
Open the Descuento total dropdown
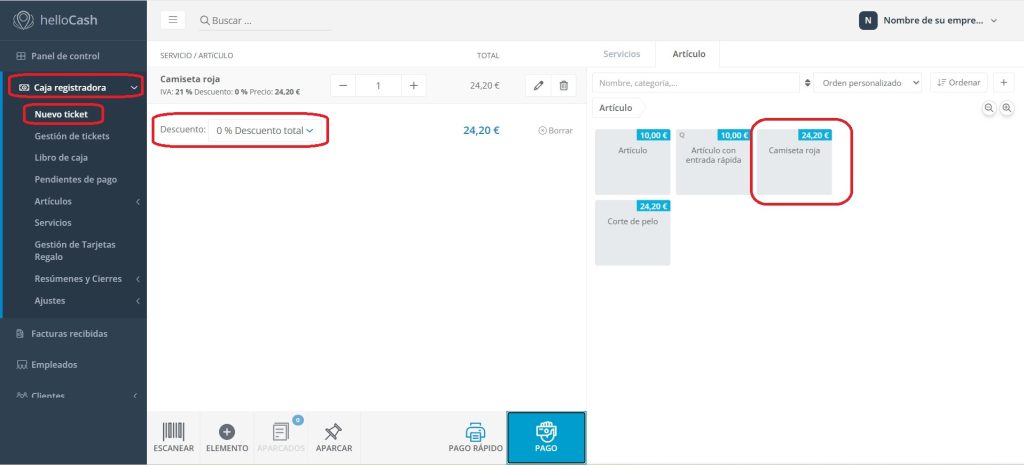[x=264, y=131]
